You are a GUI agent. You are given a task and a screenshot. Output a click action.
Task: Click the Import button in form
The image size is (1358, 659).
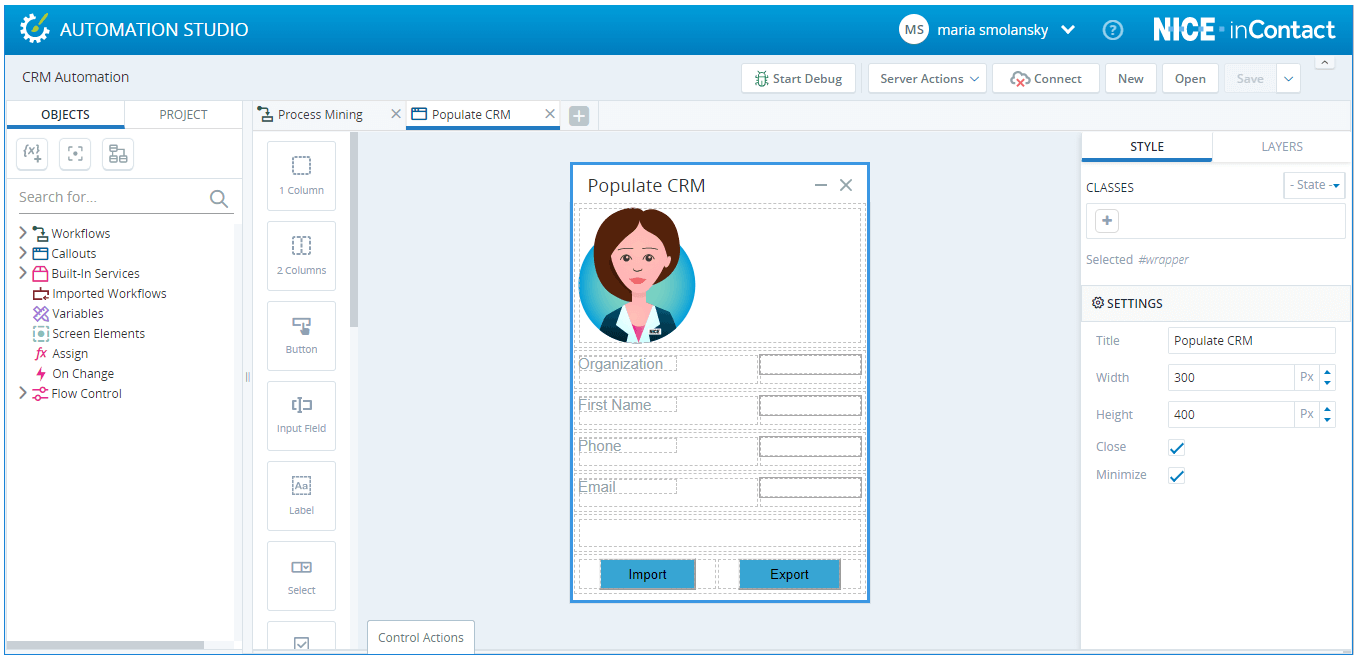[647, 574]
